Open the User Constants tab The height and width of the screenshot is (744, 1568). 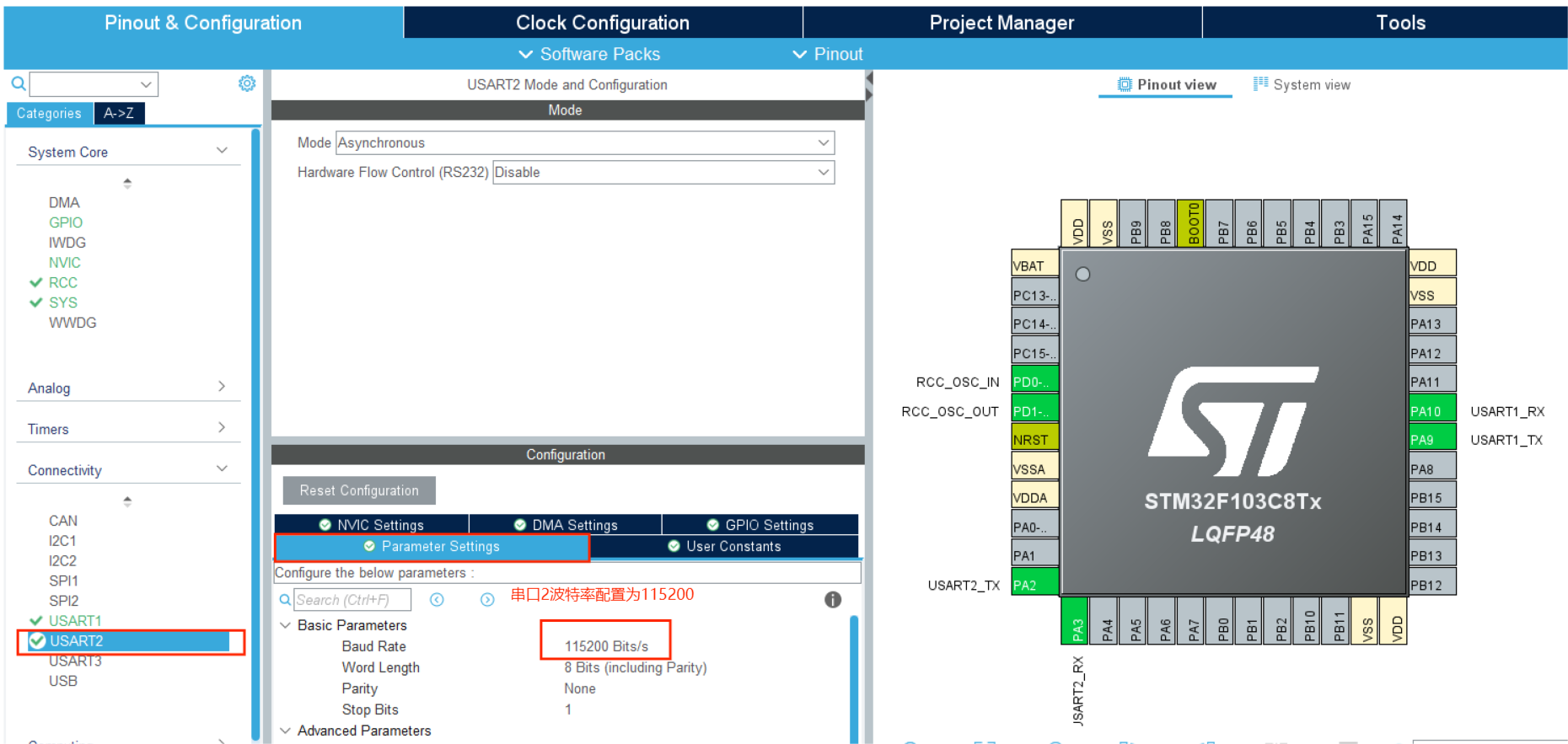(725, 546)
